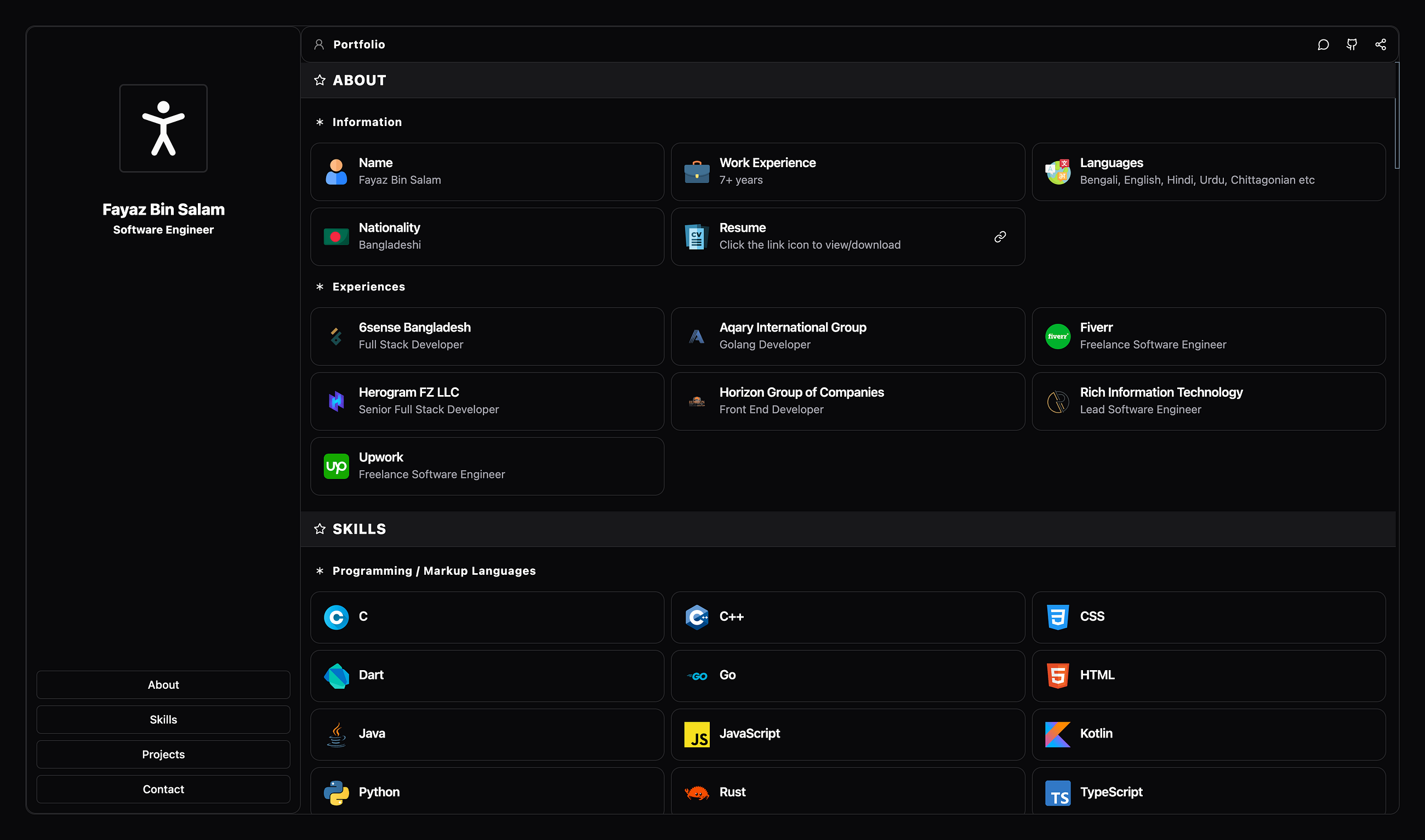Go to About in sidebar navigation

(163, 684)
